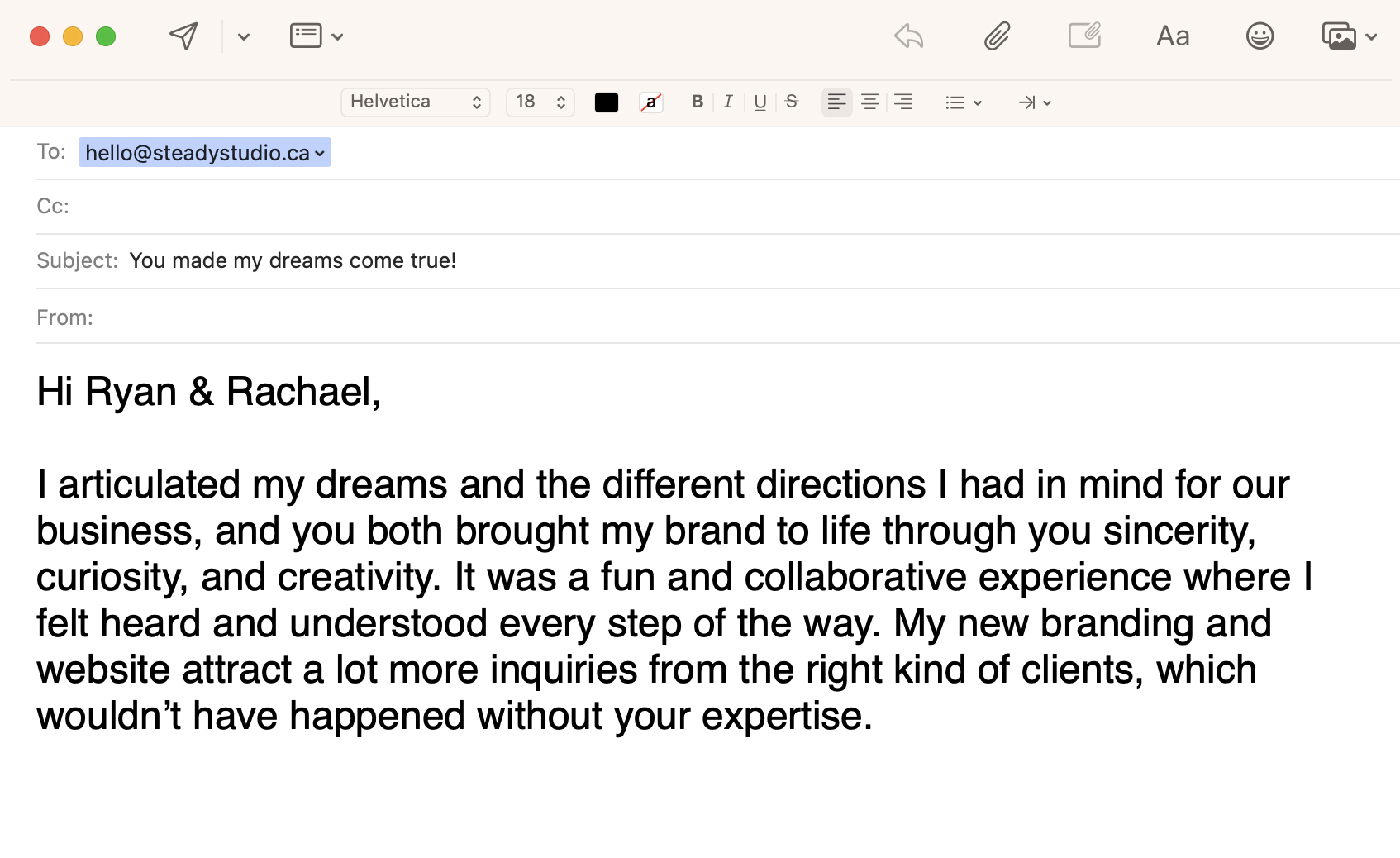The width and height of the screenshot is (1400, 858).
Task: Send the email with paper plane icon
Action: pos(183,36)
